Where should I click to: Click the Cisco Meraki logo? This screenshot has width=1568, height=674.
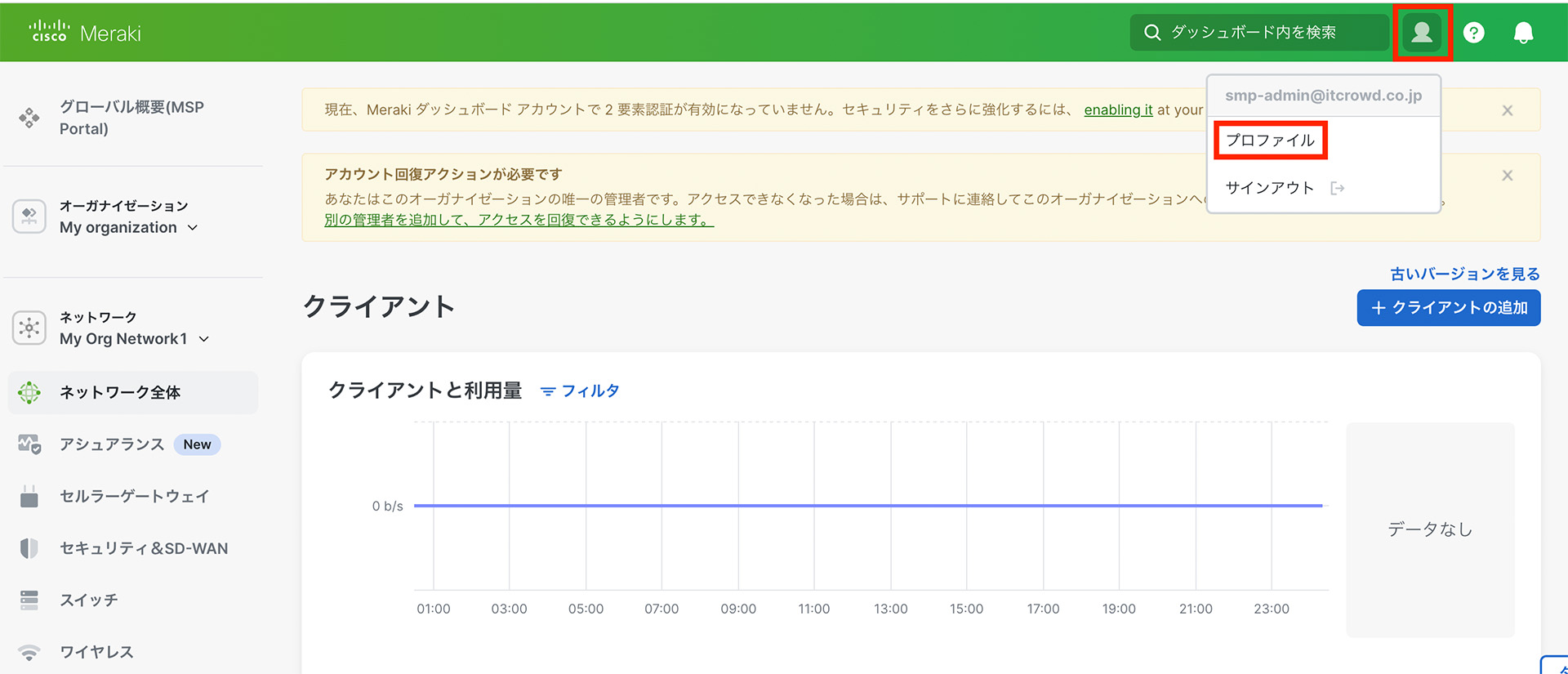(x=86, y=33)
